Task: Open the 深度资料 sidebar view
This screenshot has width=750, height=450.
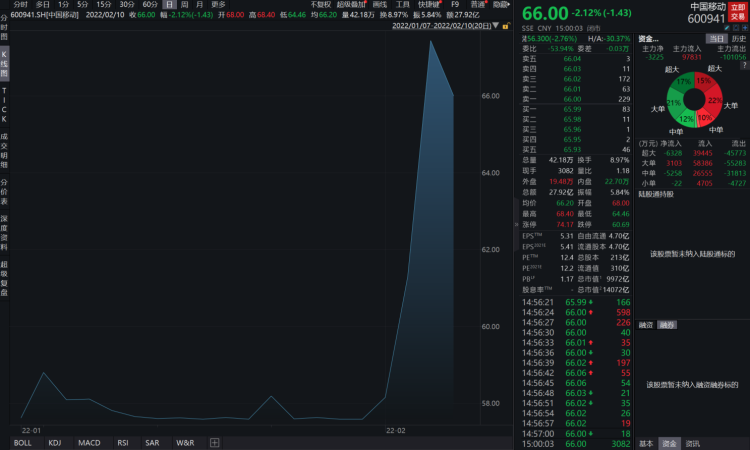Action: click(4, 233)
